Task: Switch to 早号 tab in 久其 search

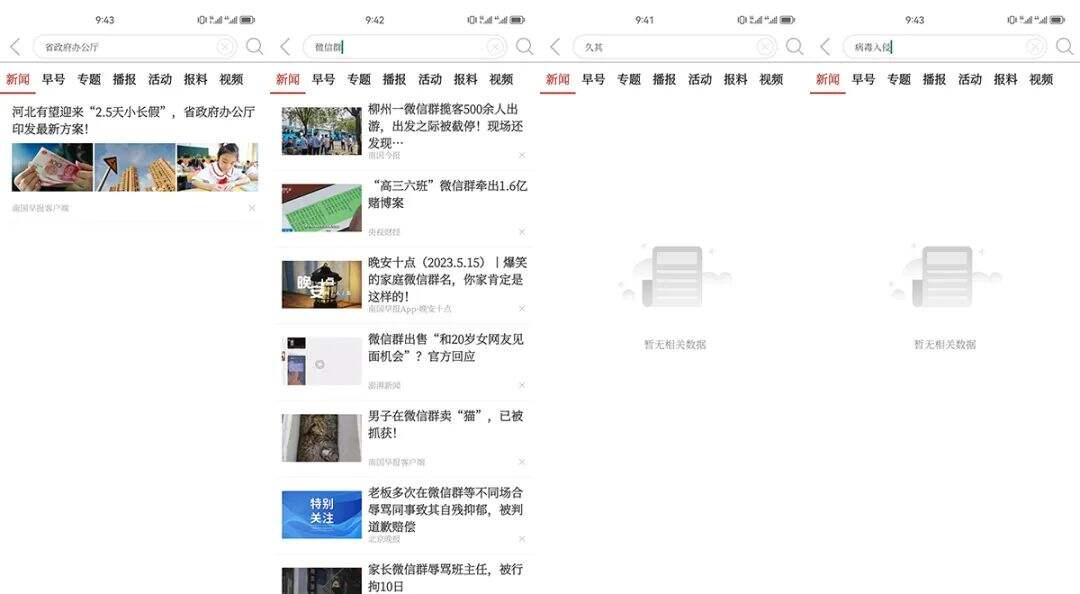Action: tap(593, 79)
